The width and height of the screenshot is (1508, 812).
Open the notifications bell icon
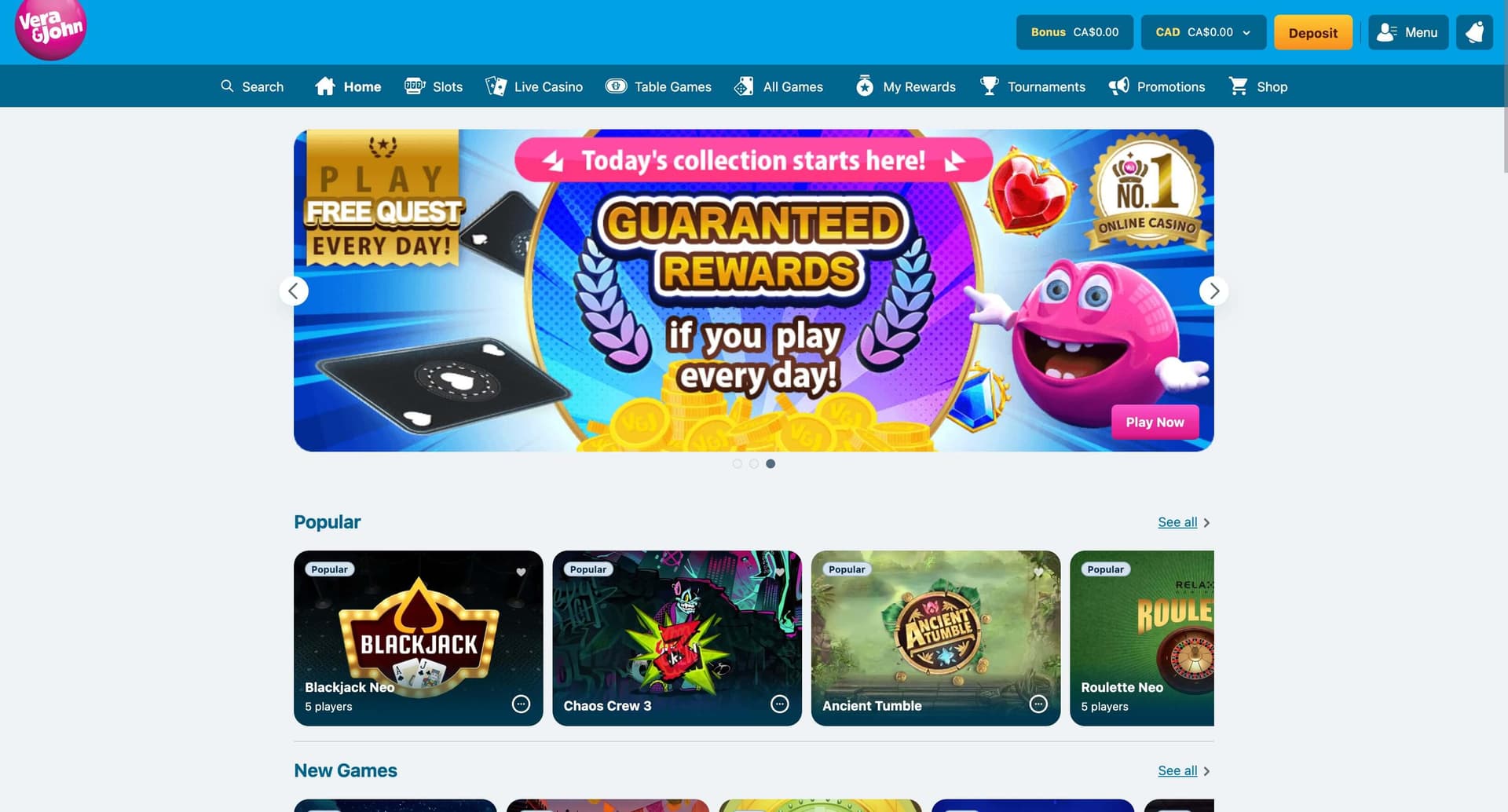pos(1474,32)
